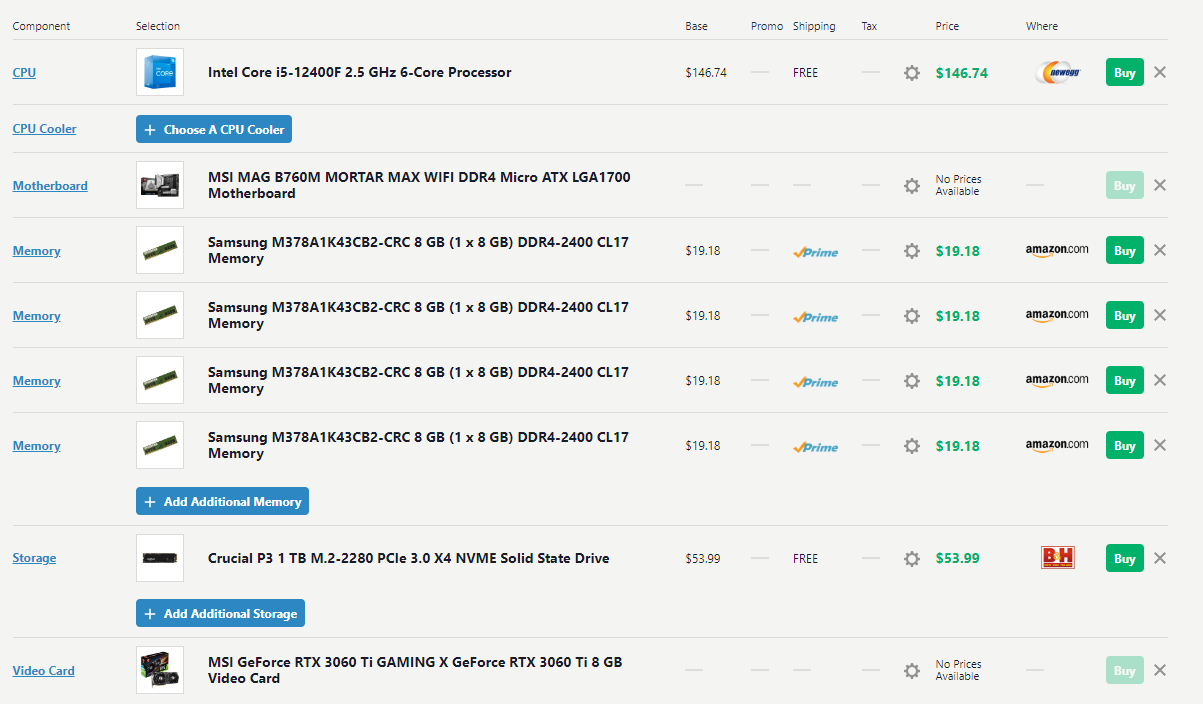This screenshot has height=704, width=1203.
Task: Click the Base column header
Action: (696, 26)
